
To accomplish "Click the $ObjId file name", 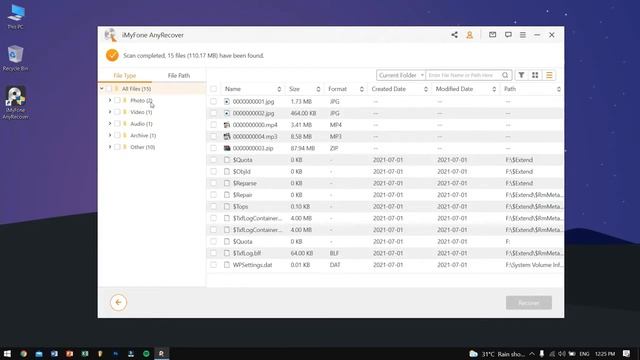I will (242, 171).
